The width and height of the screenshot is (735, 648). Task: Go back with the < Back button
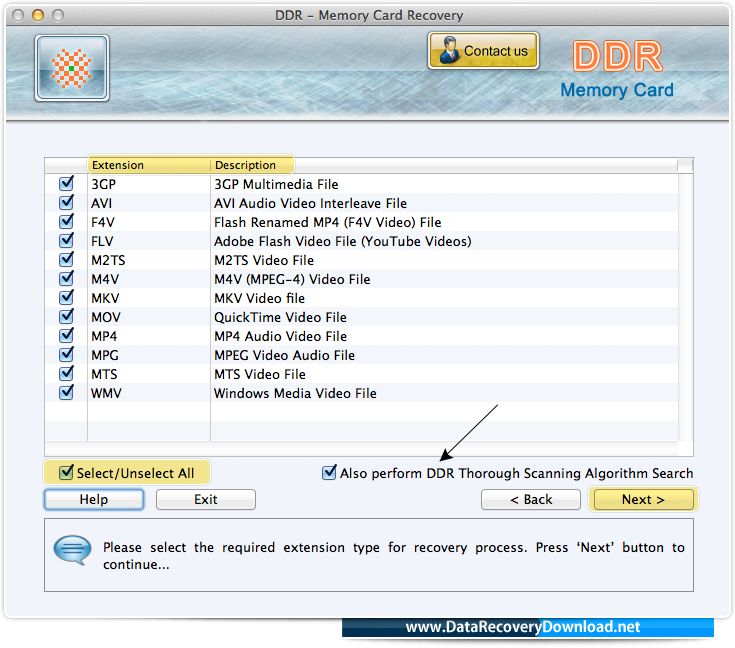tap(531, 499)
